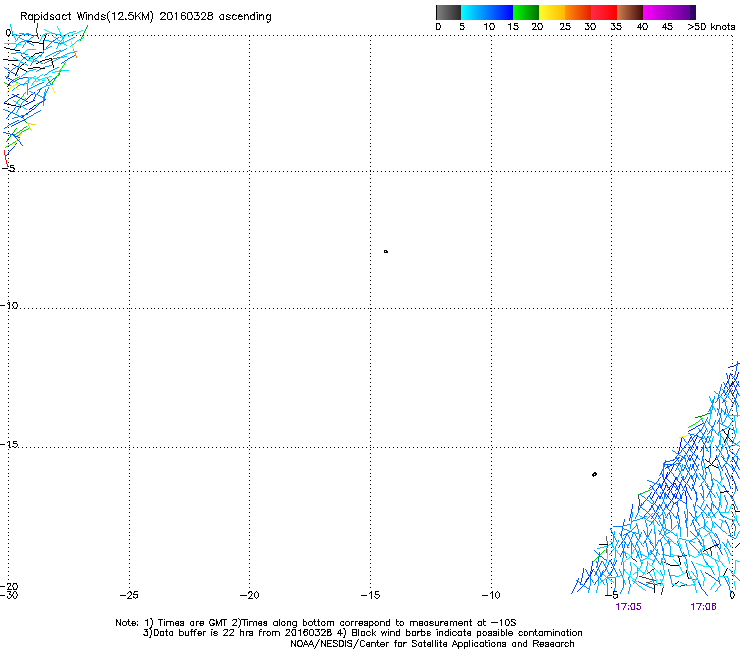Click the dark purple end of the color bar
Viewport: 740px width, 650px height.
coord(693,12)
